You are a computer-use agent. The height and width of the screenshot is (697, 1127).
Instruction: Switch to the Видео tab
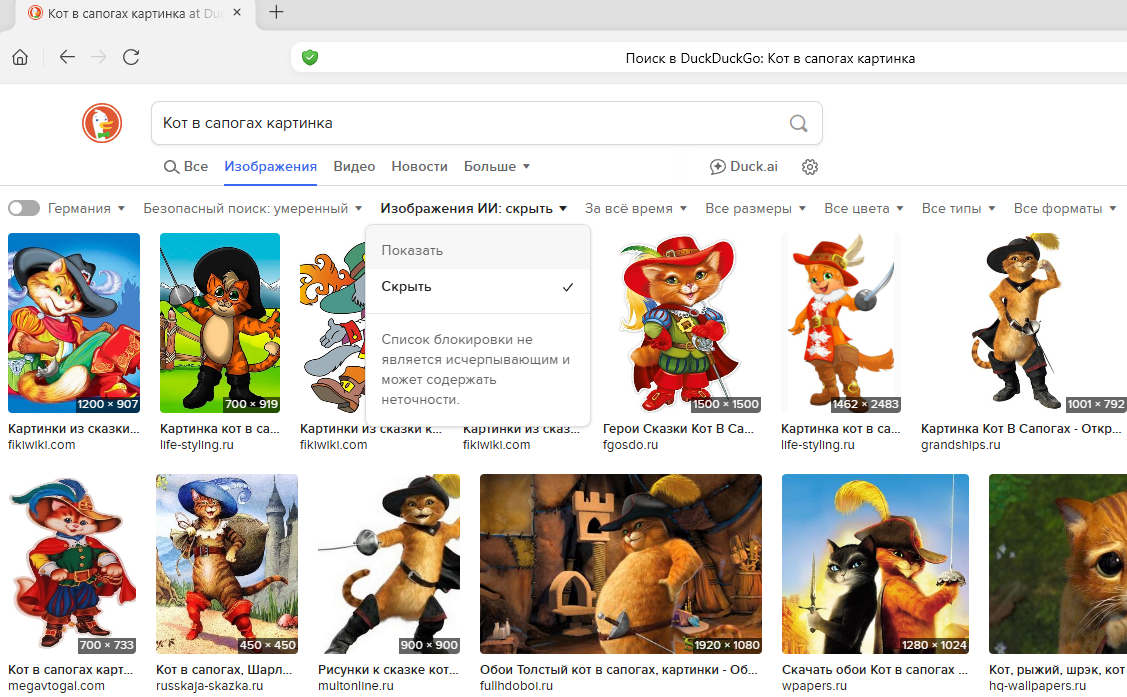[354, 167]
